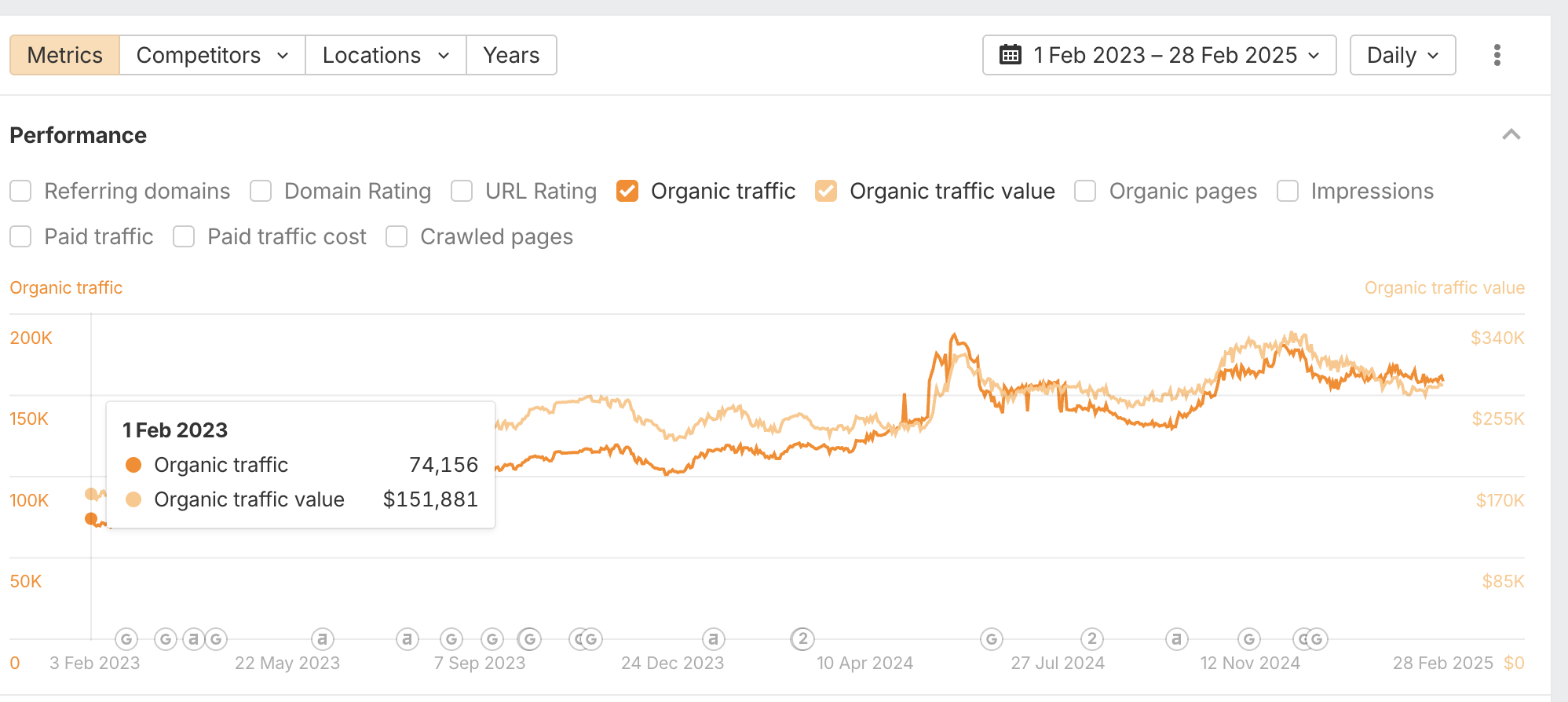Uncheck Organic traffic value checkbox
1568x702 pixels.
[826, 192]
